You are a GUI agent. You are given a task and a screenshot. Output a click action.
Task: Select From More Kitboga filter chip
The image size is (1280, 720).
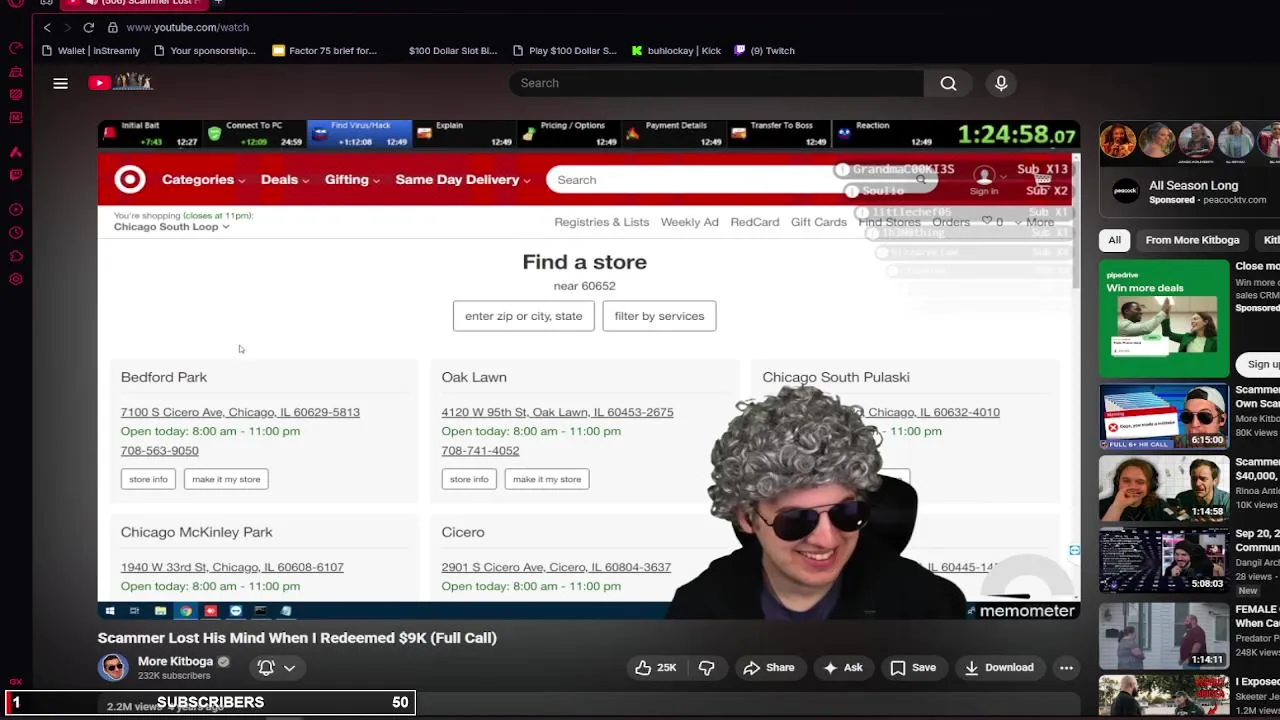point(1192,240)
